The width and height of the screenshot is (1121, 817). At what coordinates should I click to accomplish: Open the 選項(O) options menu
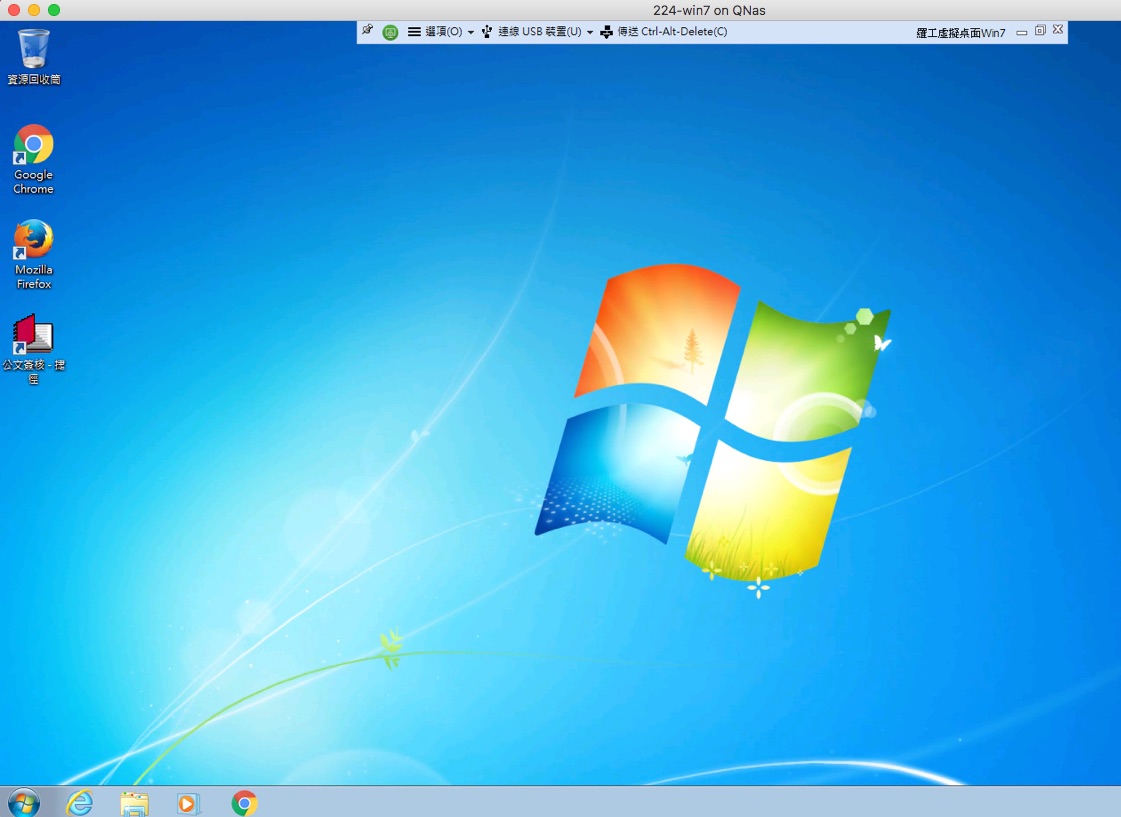coord(443,32)
